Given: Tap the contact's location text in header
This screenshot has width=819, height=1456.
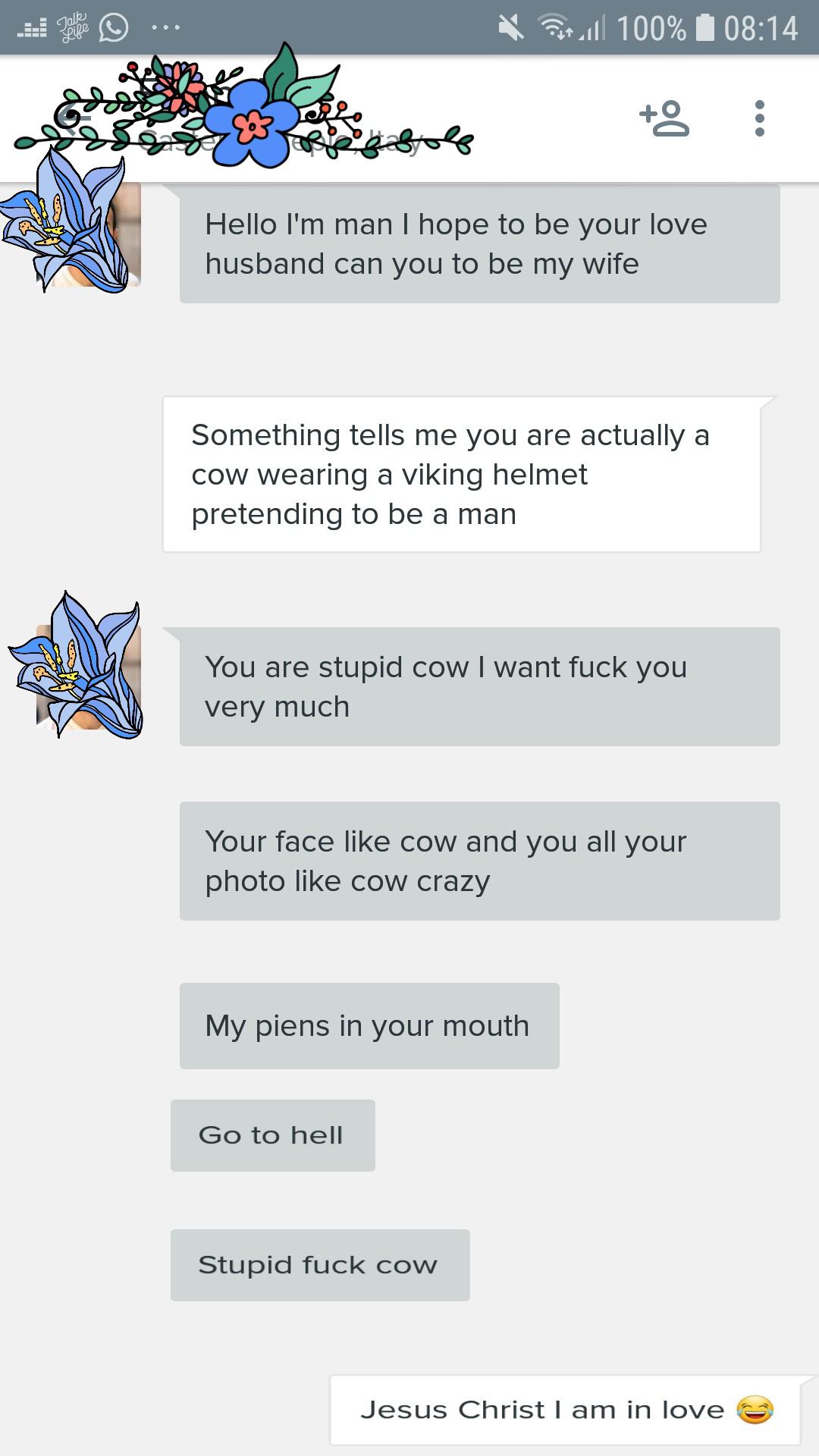Looking at the screenshot, I should coord(281,141).
